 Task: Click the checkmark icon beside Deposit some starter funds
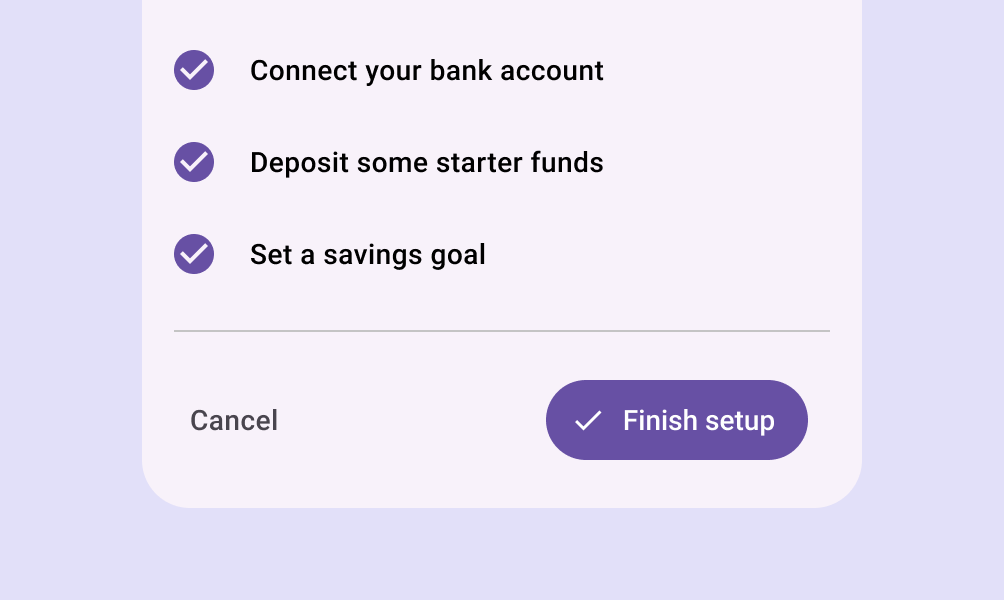coord(194,162)
